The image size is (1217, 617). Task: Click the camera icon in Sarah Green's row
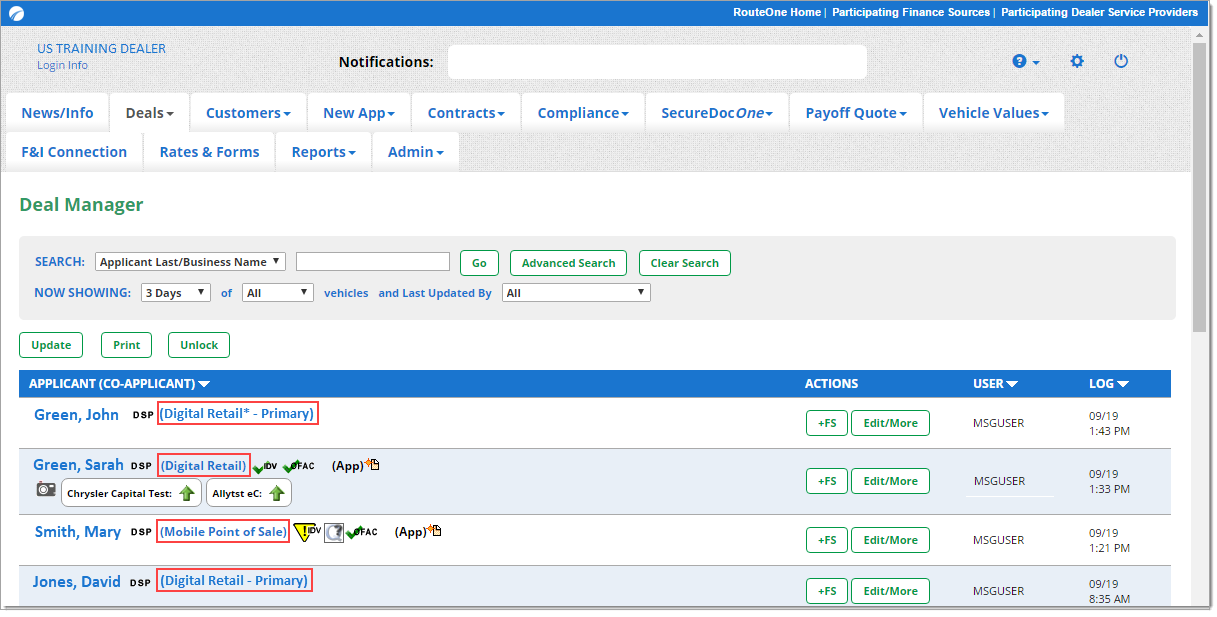tap(45, 489)
